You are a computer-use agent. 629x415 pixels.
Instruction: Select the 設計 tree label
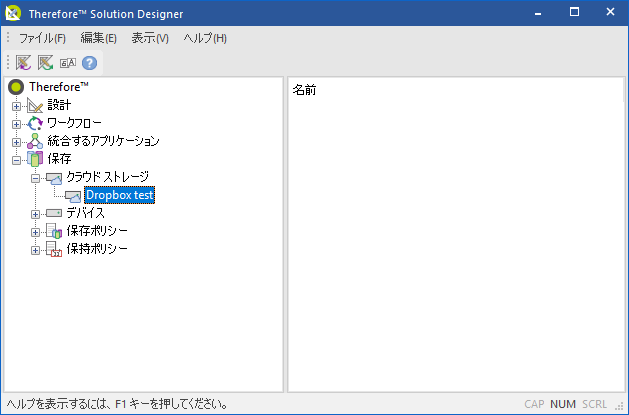pos(59,105)
